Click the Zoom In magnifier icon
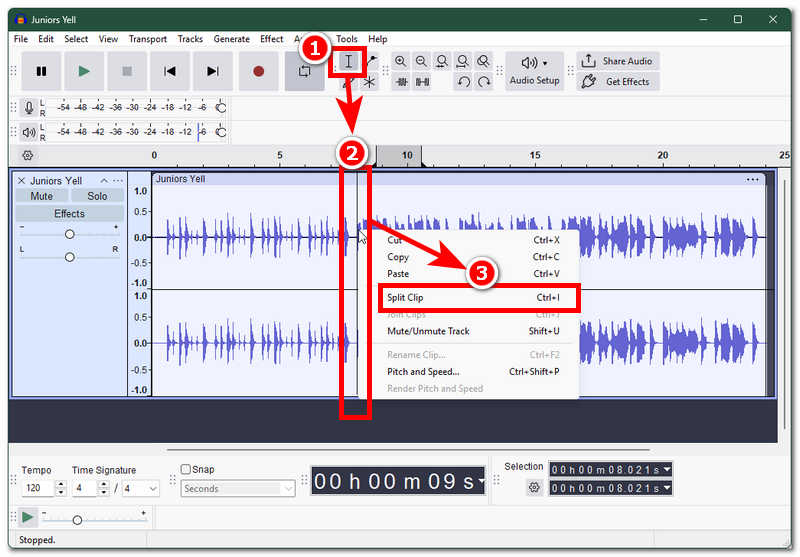This screenshot has width=800, height=557. click(401, 62)
